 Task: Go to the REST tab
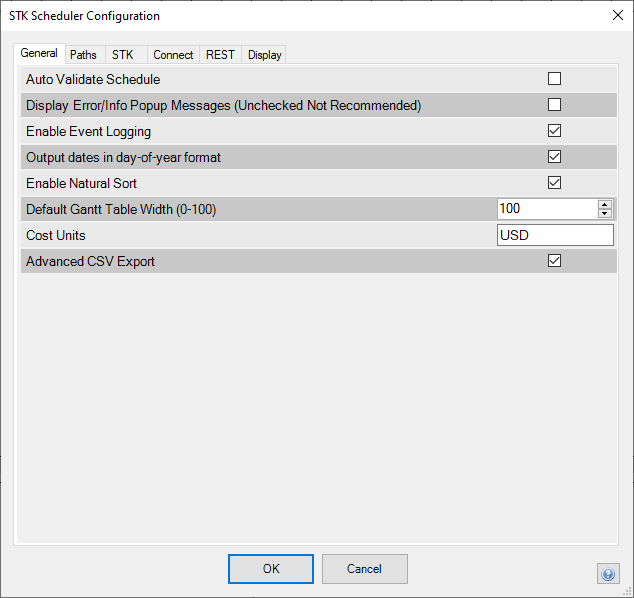(x=220, y=55)
